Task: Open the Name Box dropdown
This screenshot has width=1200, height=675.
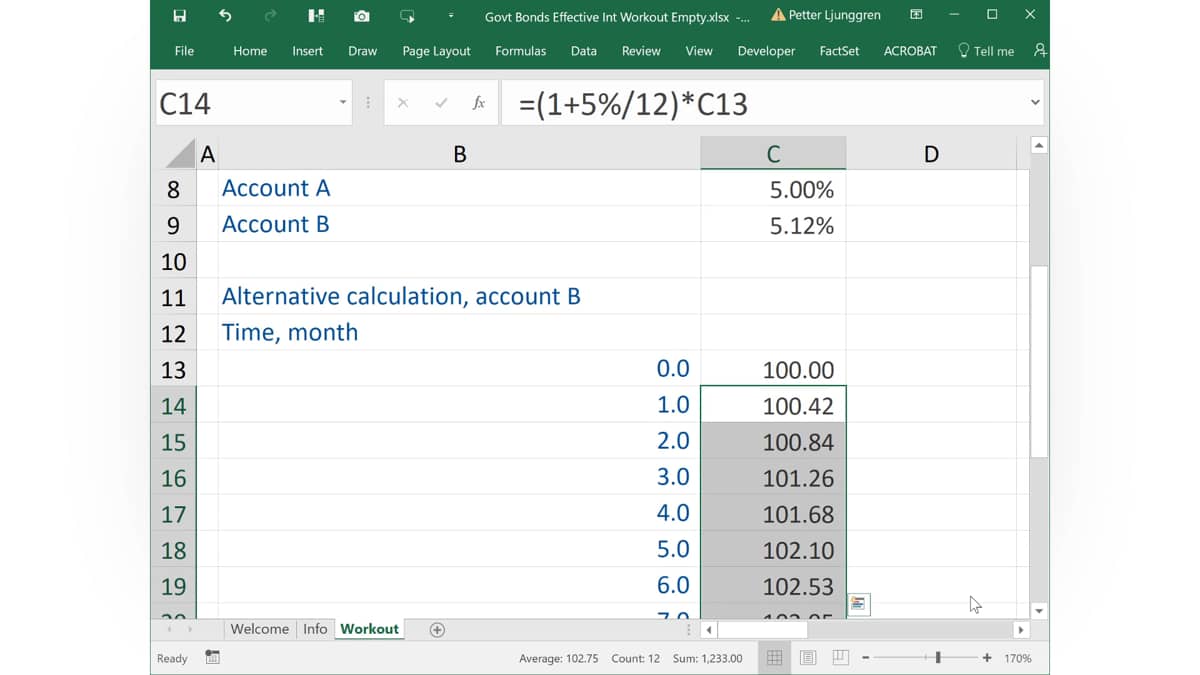Action: coord(342,102)
